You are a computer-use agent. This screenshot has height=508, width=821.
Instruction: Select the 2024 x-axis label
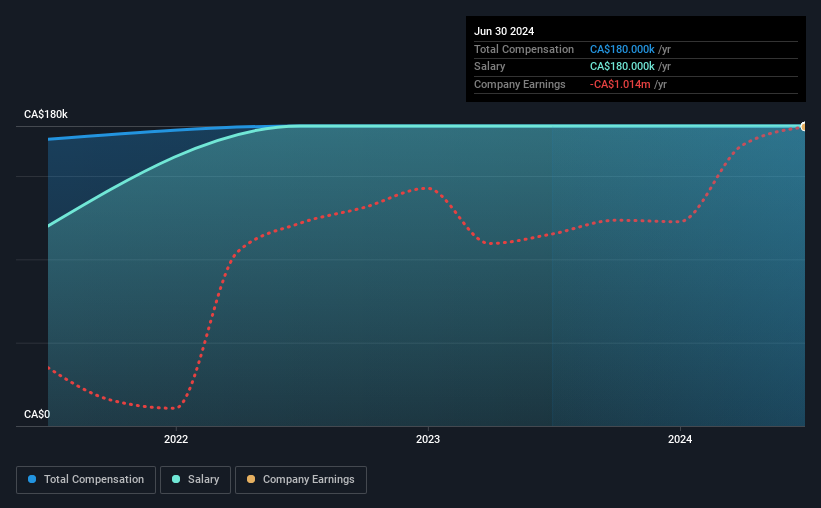click(x=680, y=439)
